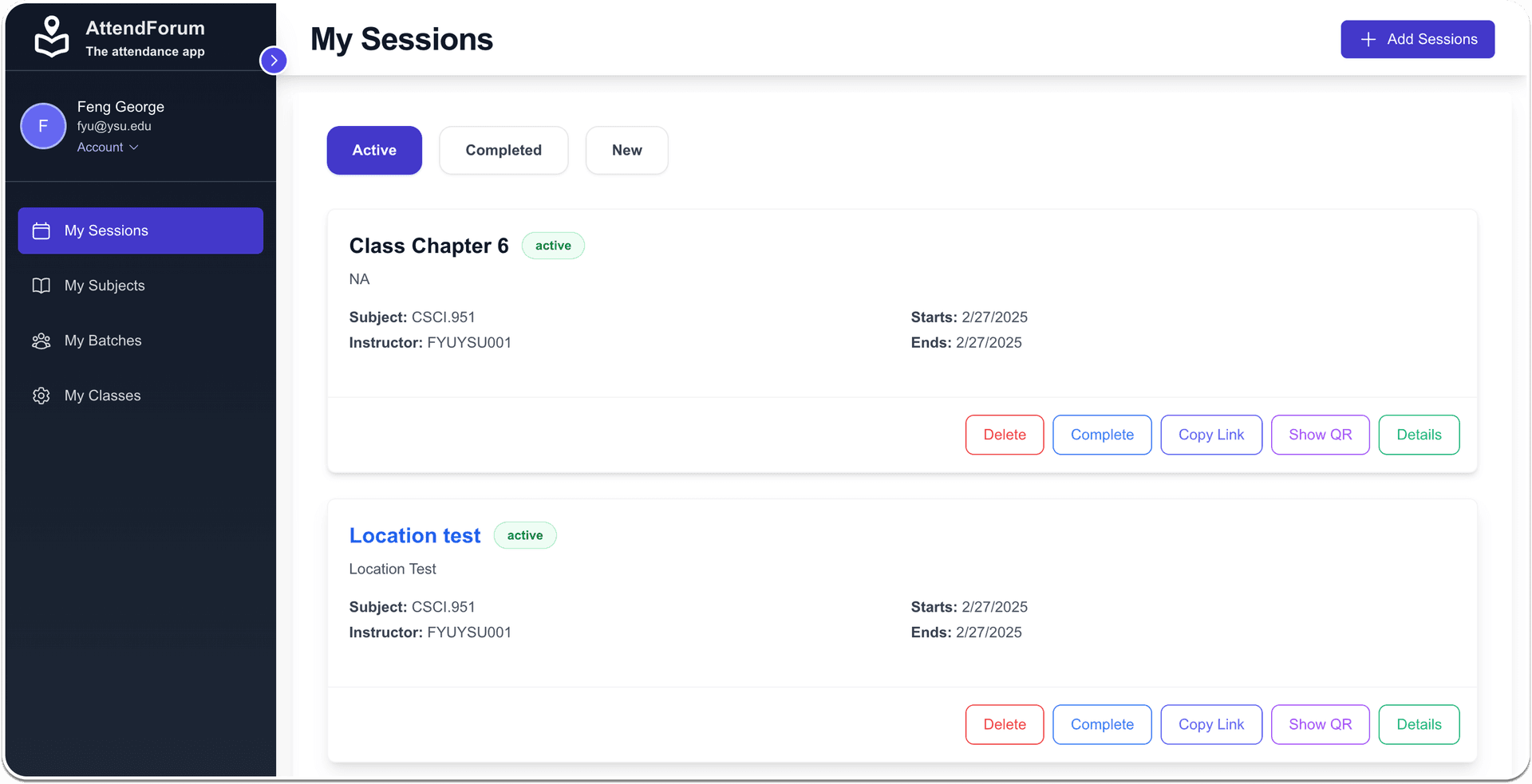1532x784 pixels.
Task: Click the calendar icon beside My Sessions
Action: (x=41, y=230)
